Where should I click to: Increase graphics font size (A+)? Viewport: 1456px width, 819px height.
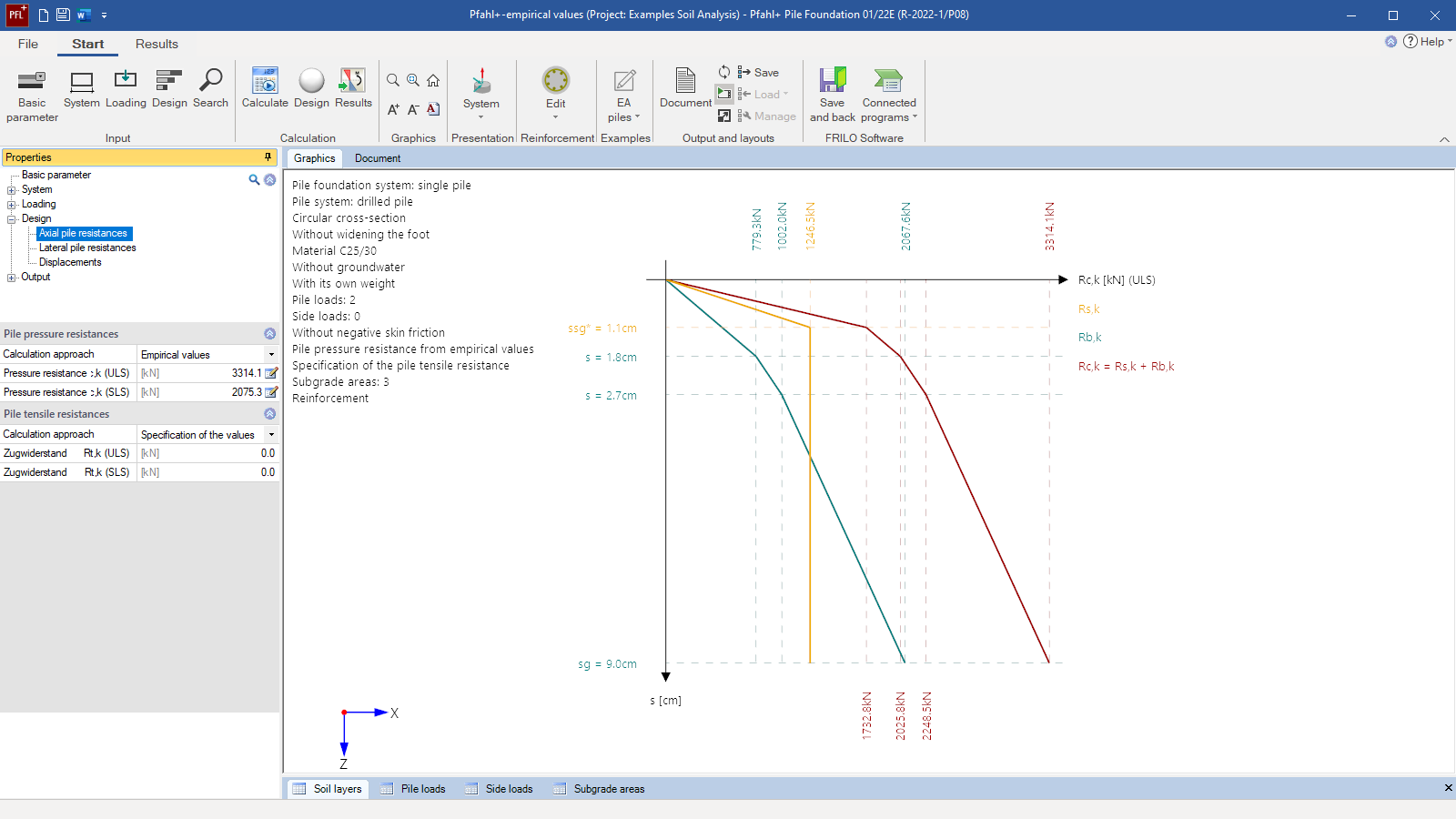click(x=393, y=109)
